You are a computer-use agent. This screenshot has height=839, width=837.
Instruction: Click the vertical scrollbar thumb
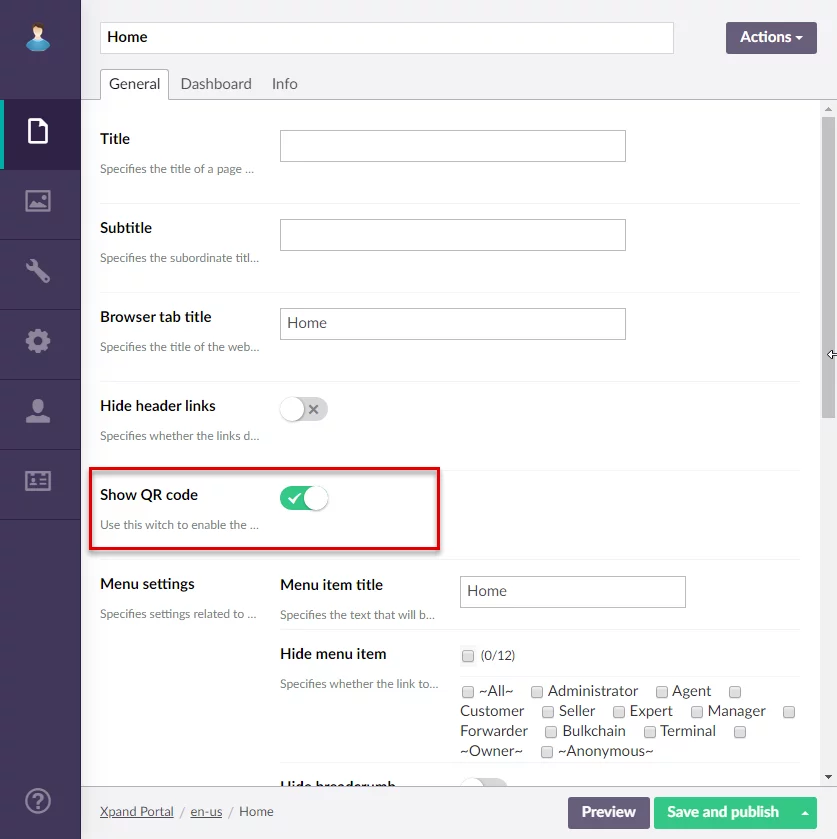pos(828,260)
